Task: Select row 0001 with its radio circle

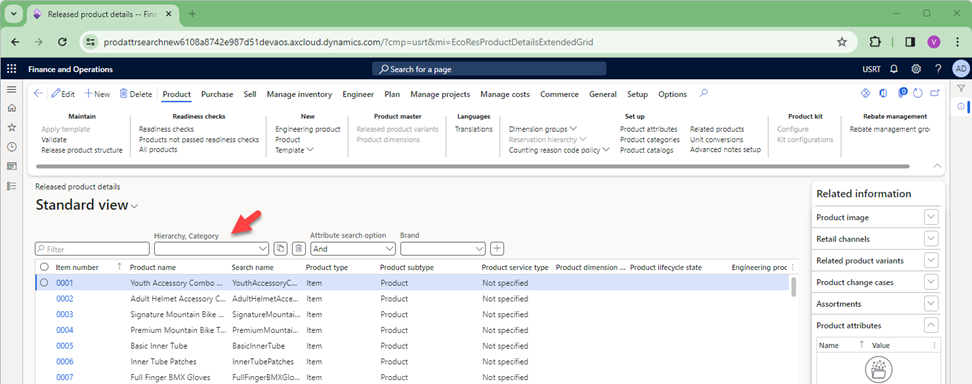Action: coord(44,283)
